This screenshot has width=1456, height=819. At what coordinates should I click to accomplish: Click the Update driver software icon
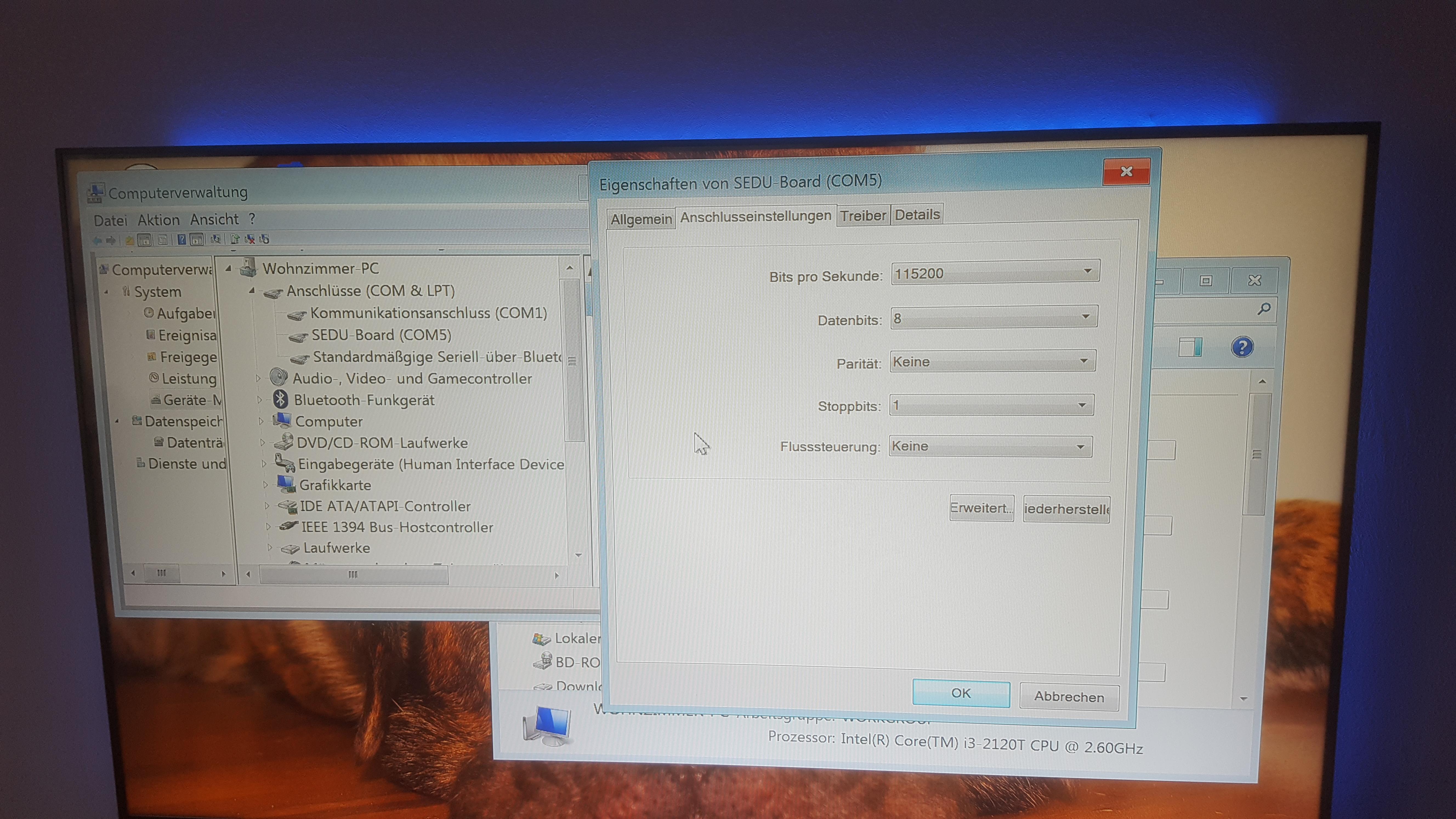[x=235, y=240]
